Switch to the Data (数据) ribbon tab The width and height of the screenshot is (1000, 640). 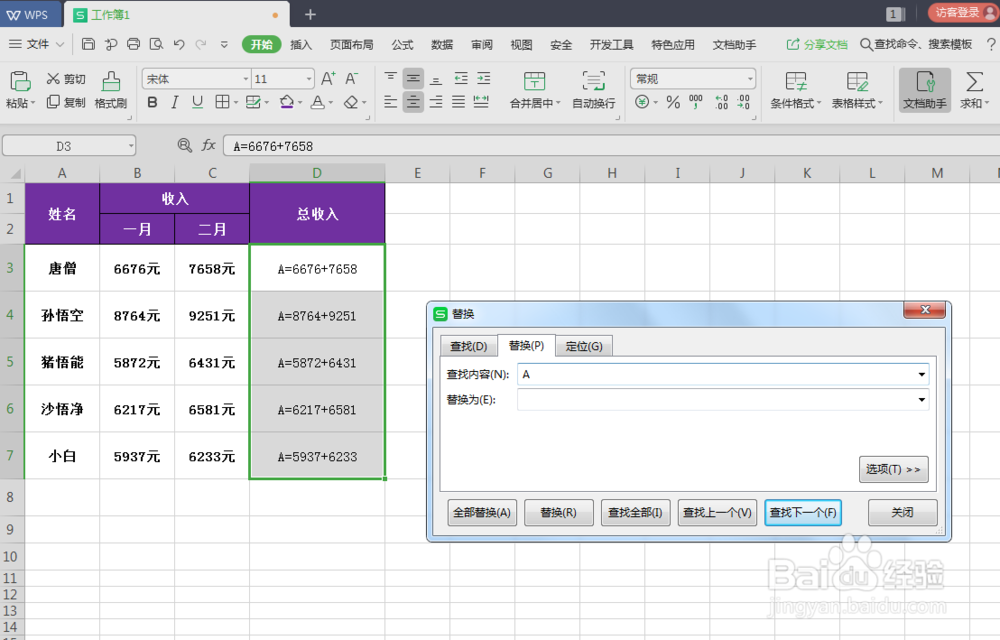[x=441, y=45]
